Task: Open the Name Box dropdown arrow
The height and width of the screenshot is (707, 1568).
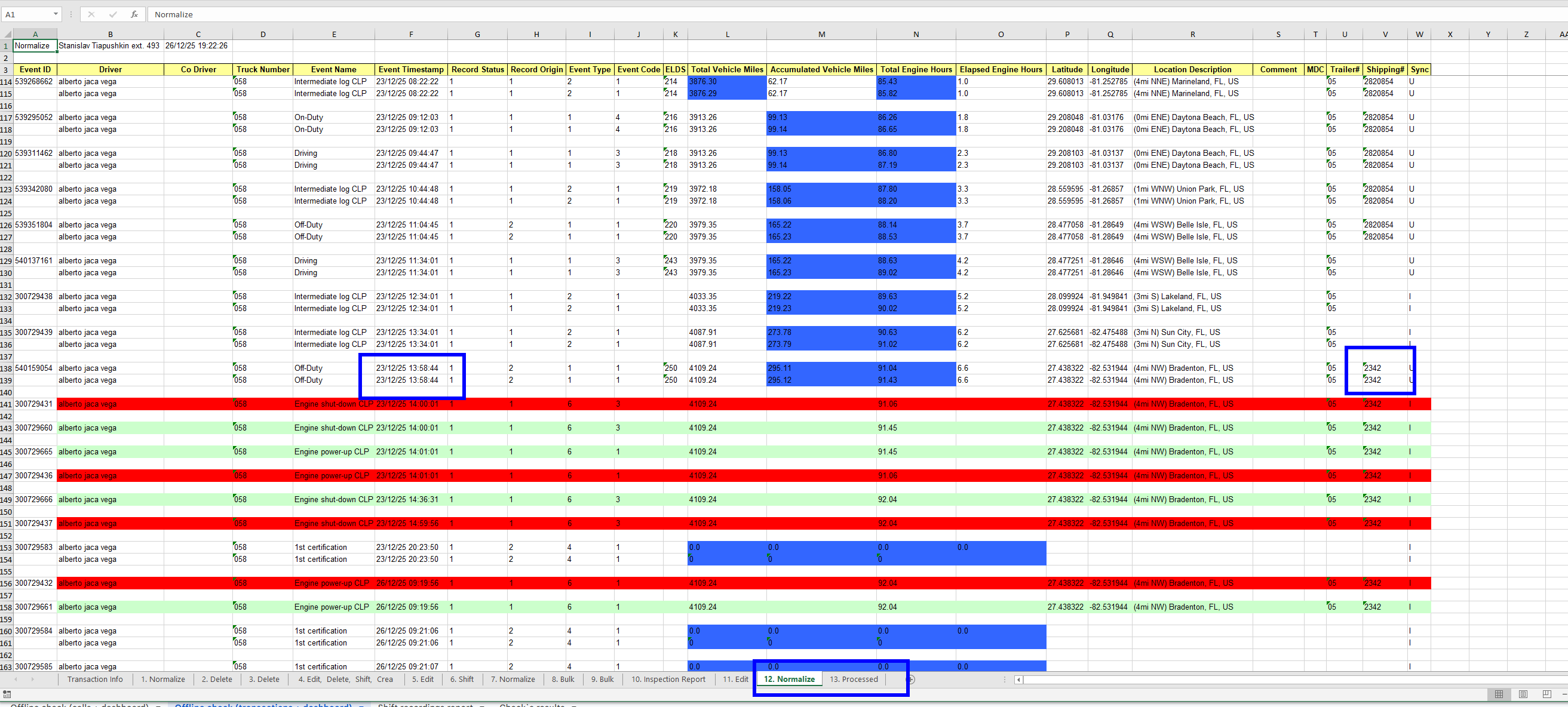Action: 56,14
